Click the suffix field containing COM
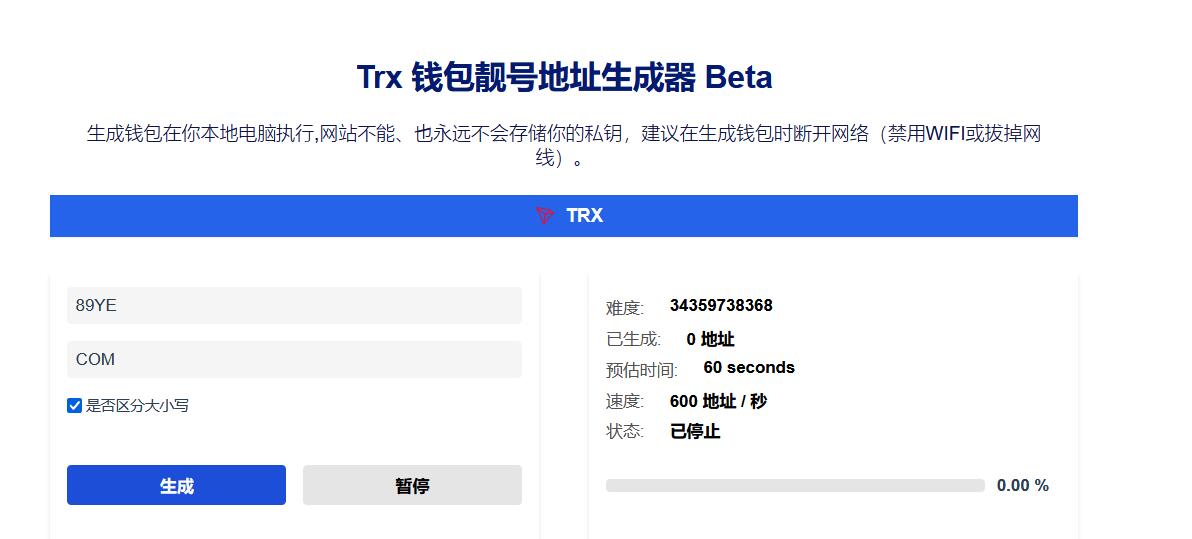 coord(294,359)
